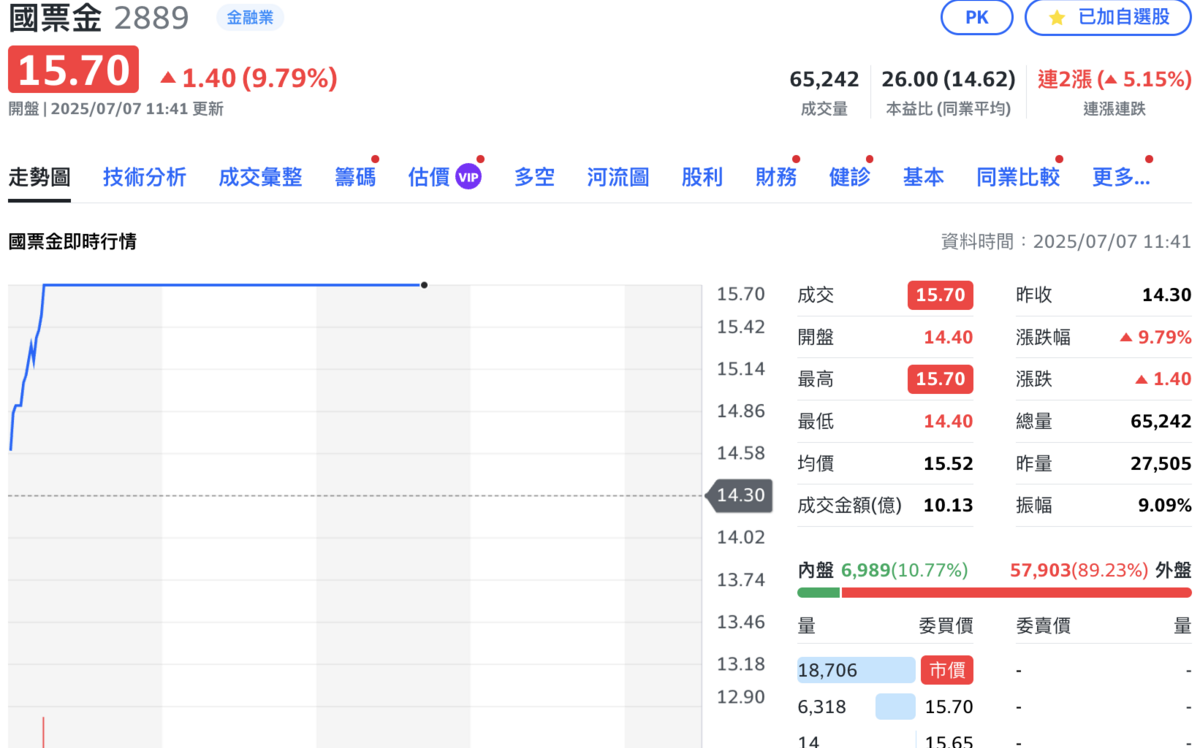Click the 最高 value 15.70

pos(940,379)
